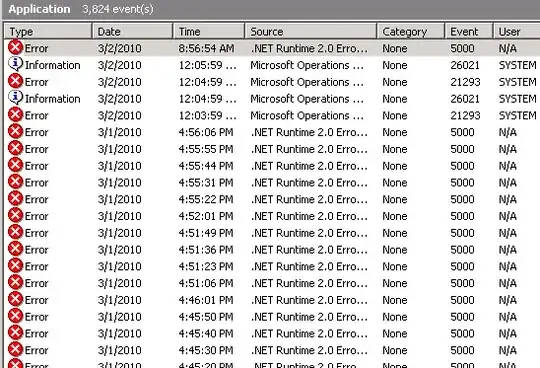The height and width of the screenshot is (368, 540).
Task: Click the error icon at 4:46:01 PM
Action: pos(15,299)
